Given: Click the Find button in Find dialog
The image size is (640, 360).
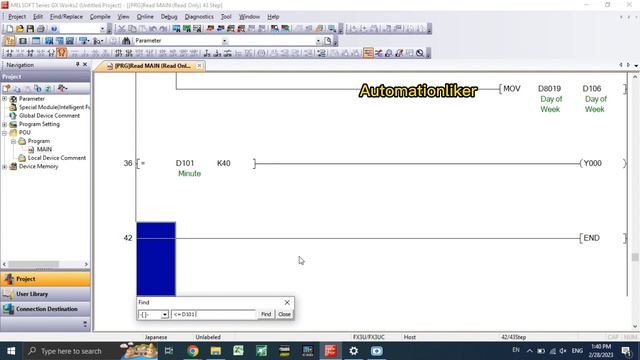Looking at the screenshot, I should point(266,314).
